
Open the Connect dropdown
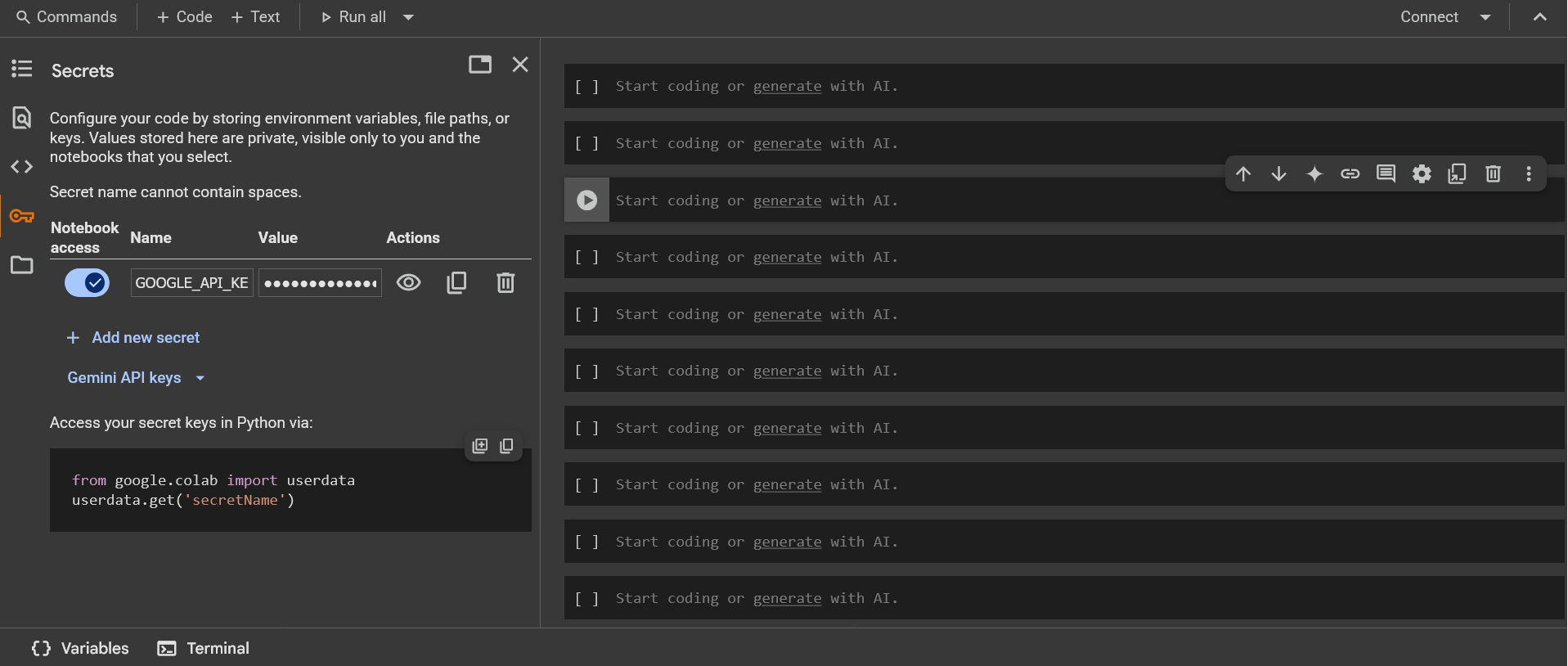pos(1486,16)
